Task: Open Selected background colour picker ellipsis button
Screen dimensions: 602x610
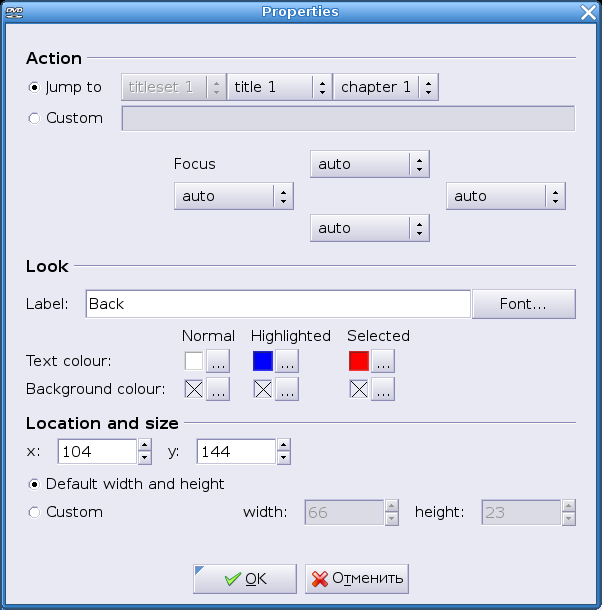Action: pos(382,389)
